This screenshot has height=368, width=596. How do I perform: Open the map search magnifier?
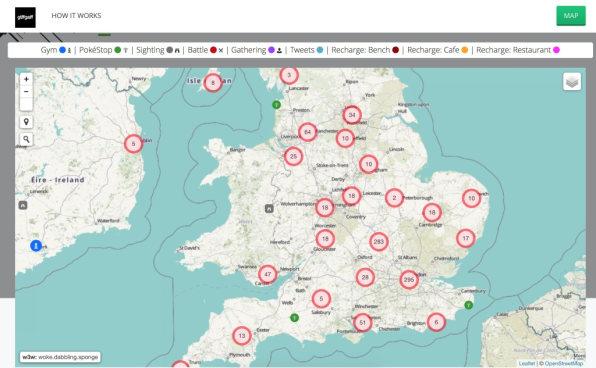click(x=26, y=139)
